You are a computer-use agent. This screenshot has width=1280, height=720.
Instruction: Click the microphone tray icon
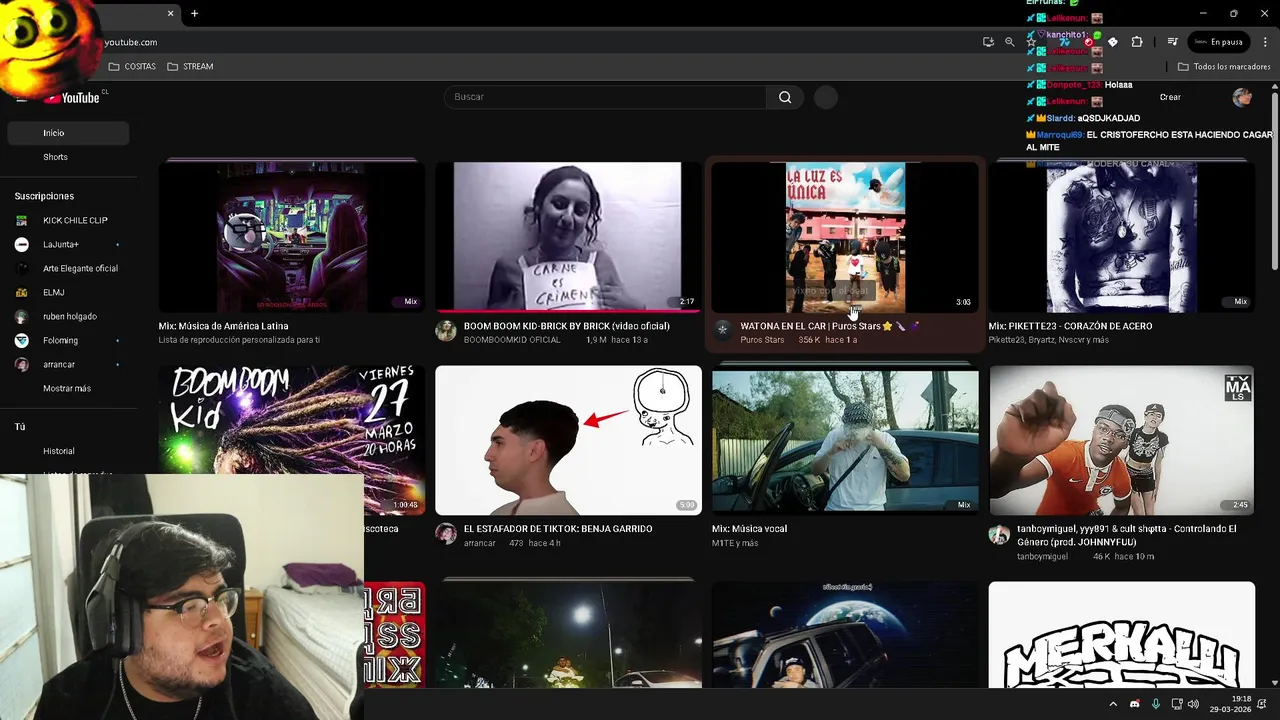[x=1155, y=704]
